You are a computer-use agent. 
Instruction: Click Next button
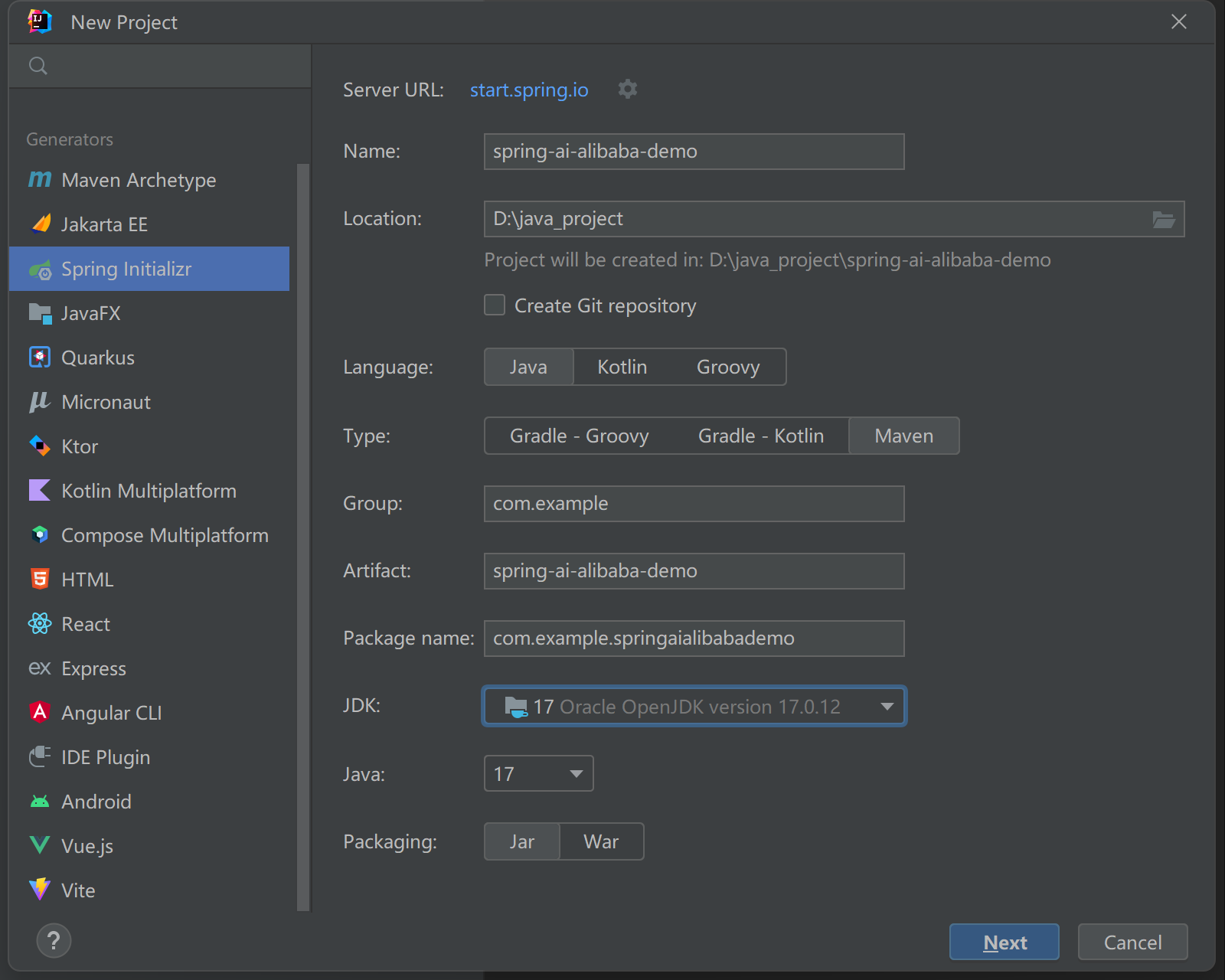[x=1004, y=942]
